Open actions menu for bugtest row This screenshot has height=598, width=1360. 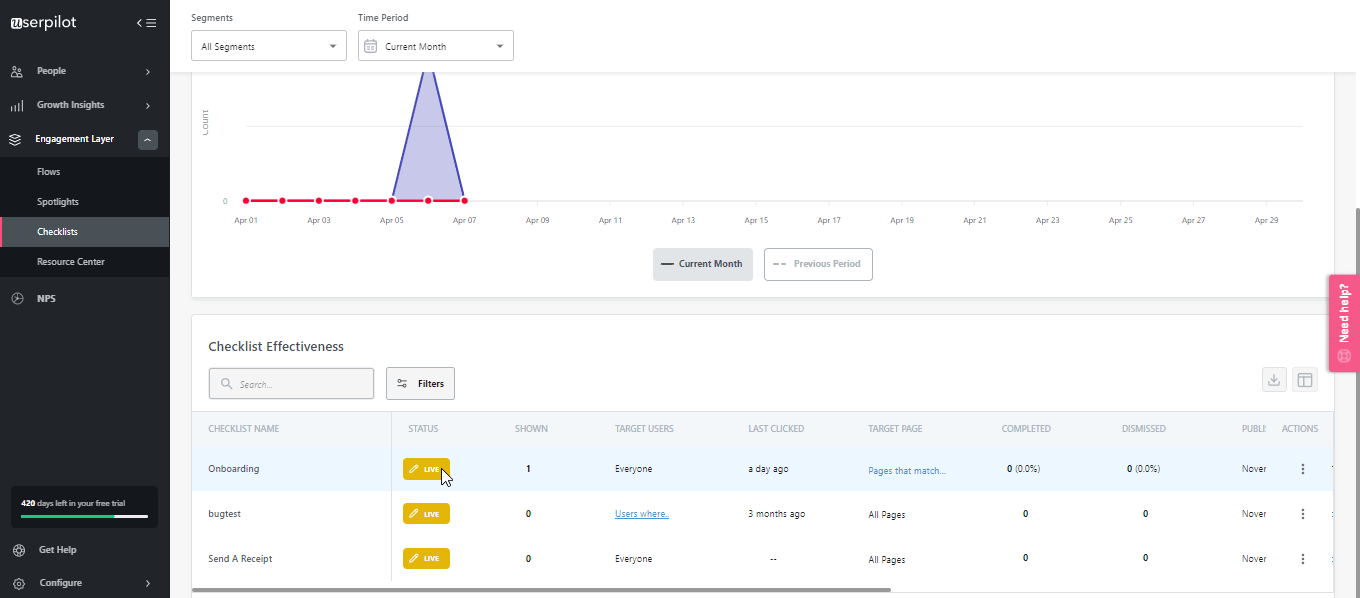coord(1302,514)
